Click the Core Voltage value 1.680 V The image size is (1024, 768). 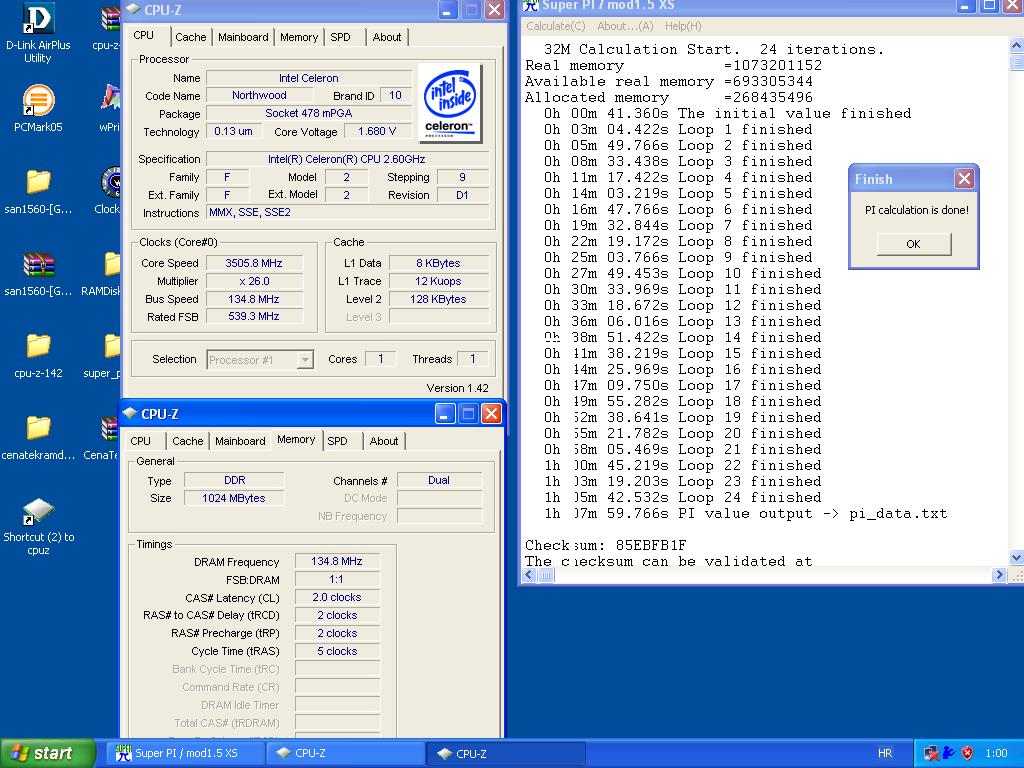(377, 131)
